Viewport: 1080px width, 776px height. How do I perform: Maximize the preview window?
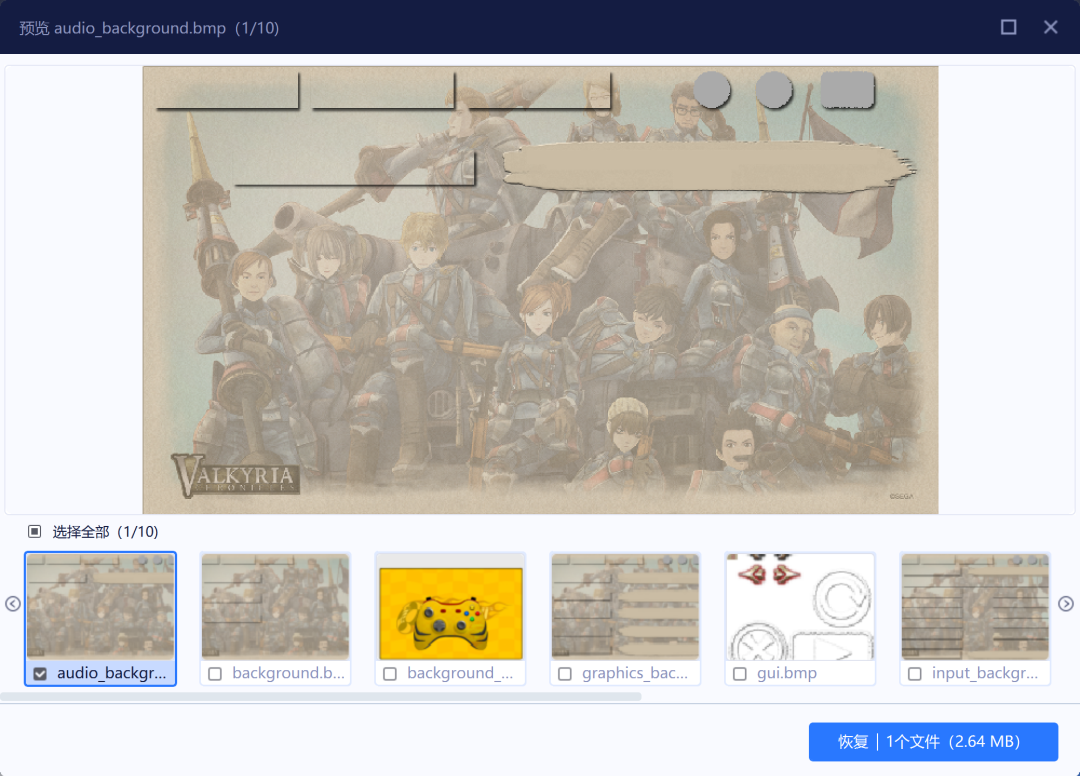pos(1008,27)
